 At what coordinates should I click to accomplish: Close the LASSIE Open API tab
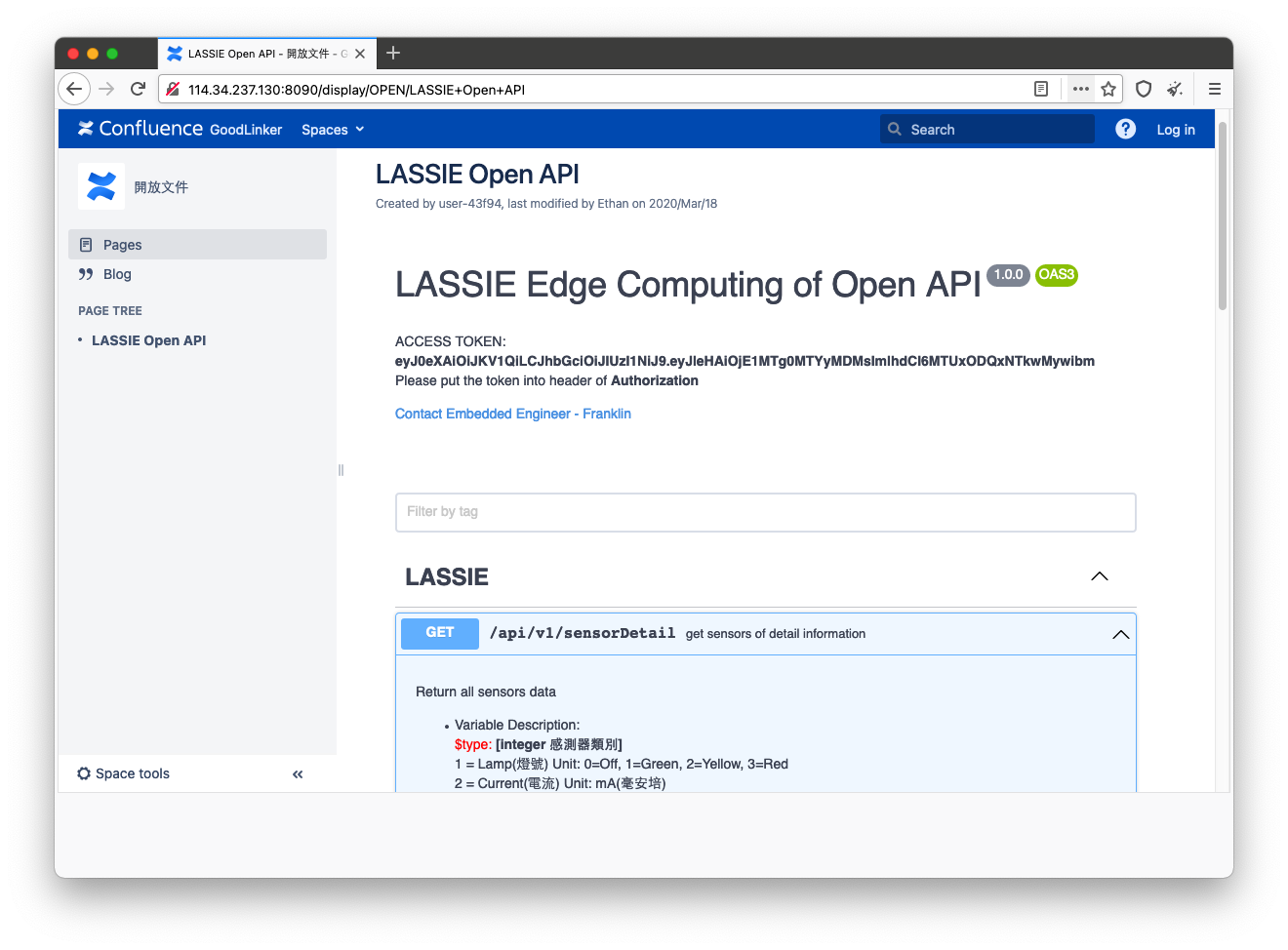coord(360,54)
